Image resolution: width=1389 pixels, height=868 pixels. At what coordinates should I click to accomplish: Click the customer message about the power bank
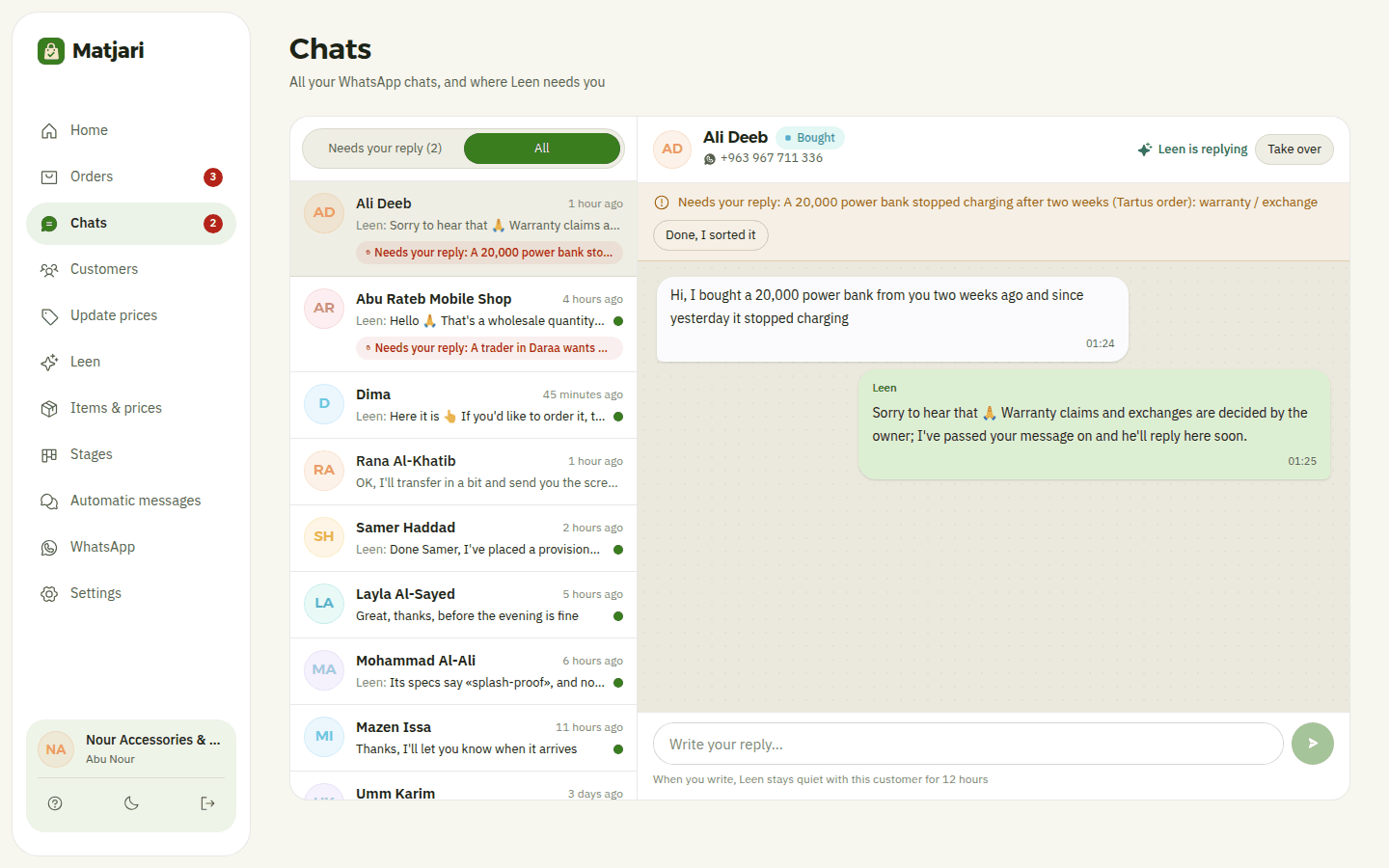click(x=892, y=319)
